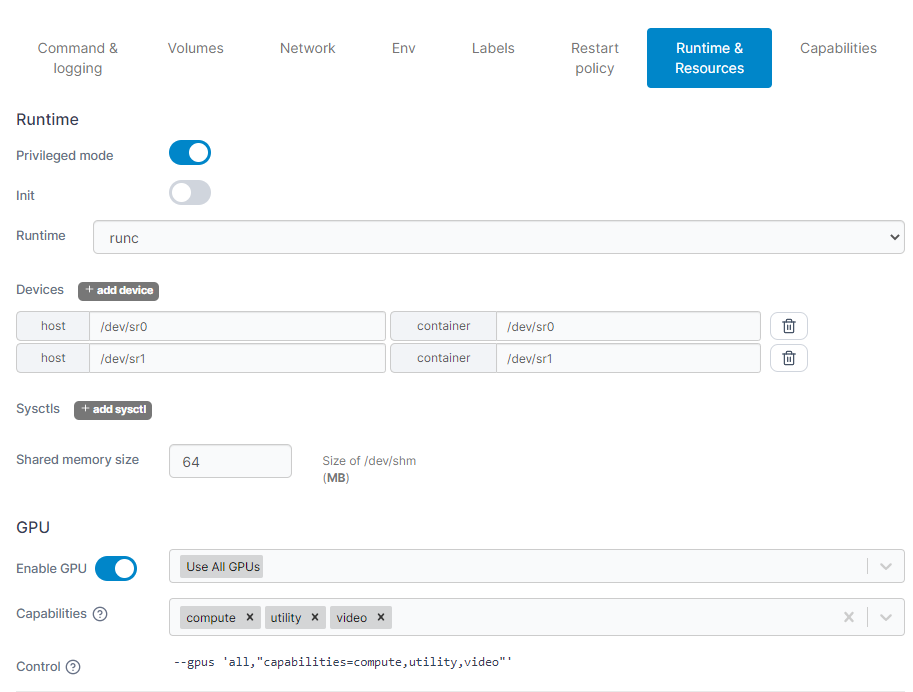Disable Privileged mode
This screenshot has width=913, height=692.
(190, 154)
